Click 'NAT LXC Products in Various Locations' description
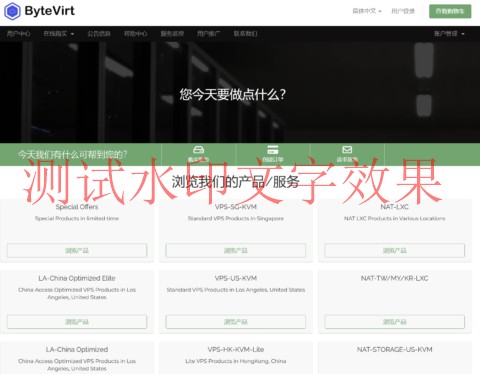Screen dimensions: 480x374 pyautogui.click(x=394, y=218)
